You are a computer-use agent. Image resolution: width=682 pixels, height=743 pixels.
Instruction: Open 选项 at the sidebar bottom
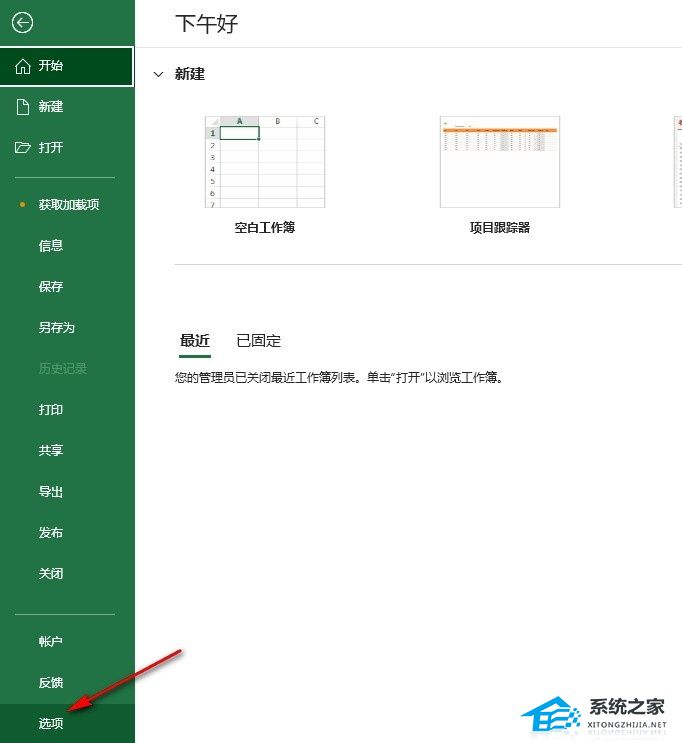[67, 723]
